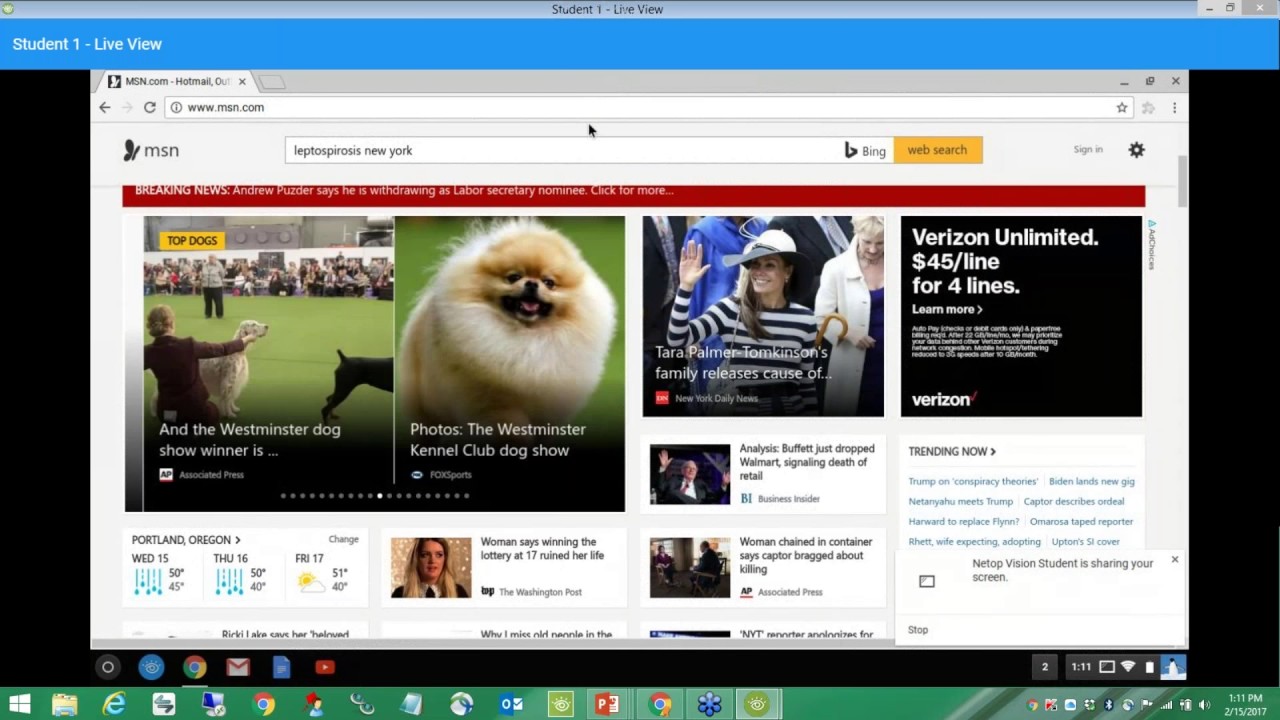
Task: Click the web search button
Action: tap(937, 150)
